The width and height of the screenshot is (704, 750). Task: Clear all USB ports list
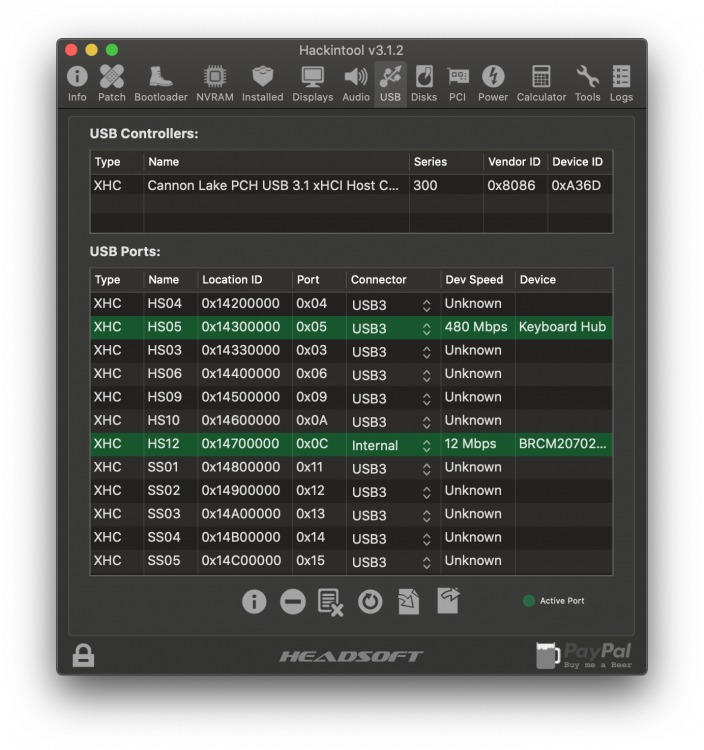330,602
